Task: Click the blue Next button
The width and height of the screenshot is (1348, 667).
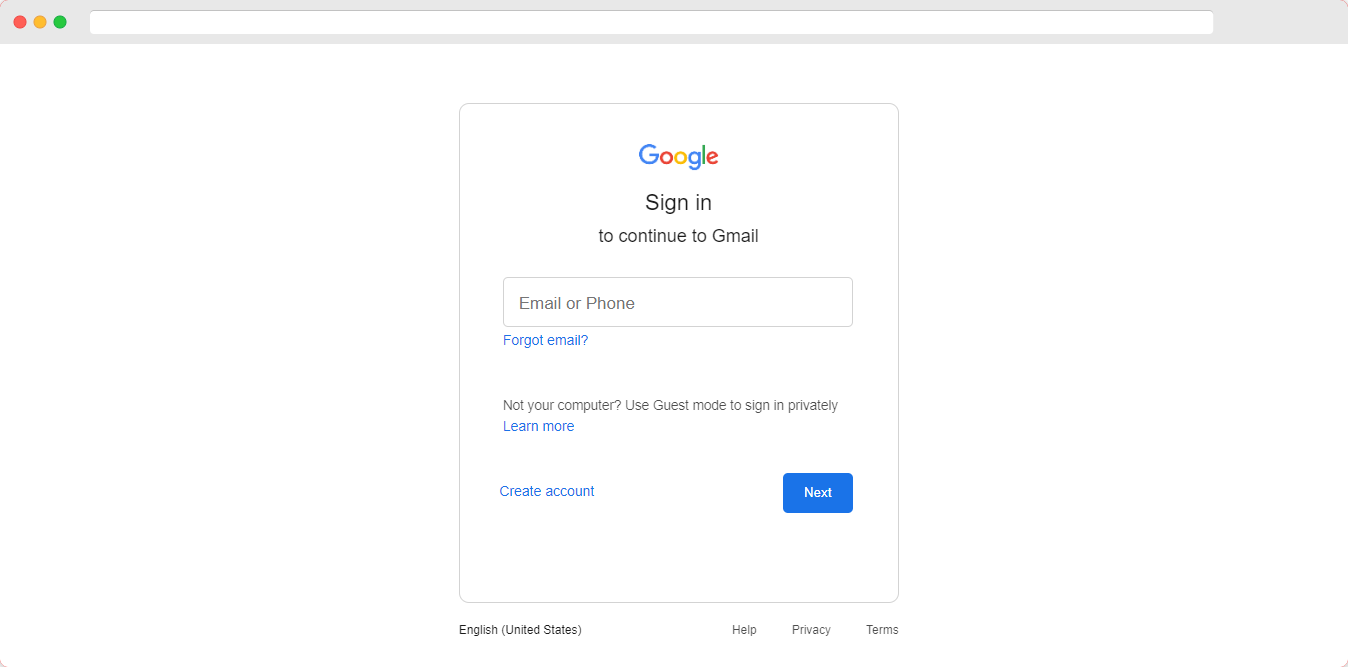Action: click(x=818, y=493)
